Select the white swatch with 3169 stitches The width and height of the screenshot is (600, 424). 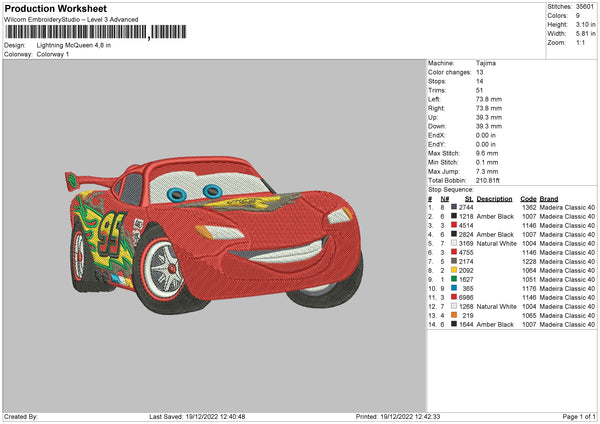click(x=455, y=243)
